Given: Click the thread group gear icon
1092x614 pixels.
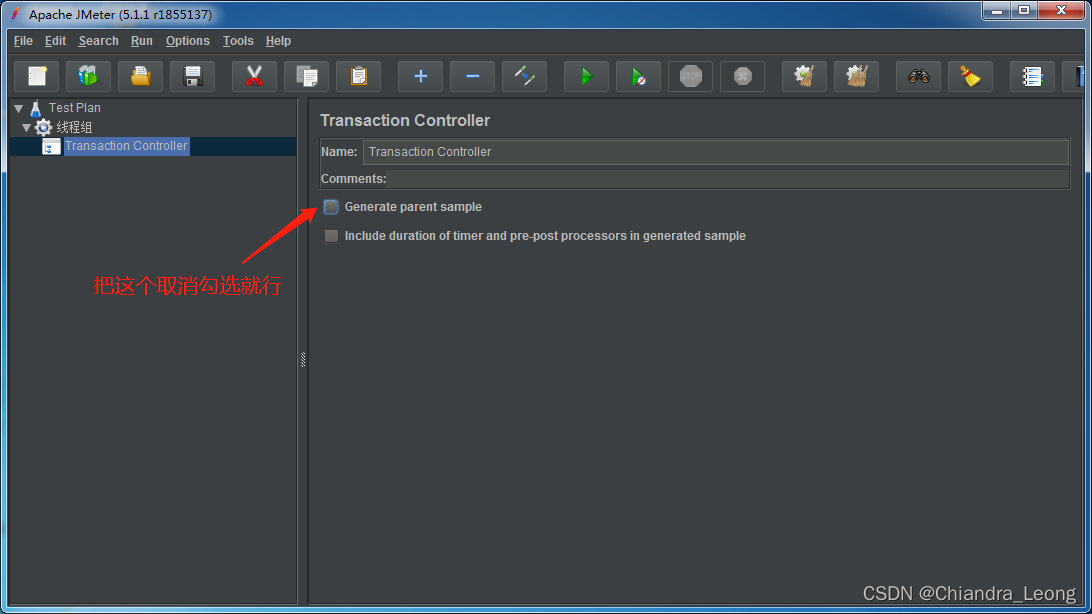Looking at the screenshot, I should tap(43, 127).
